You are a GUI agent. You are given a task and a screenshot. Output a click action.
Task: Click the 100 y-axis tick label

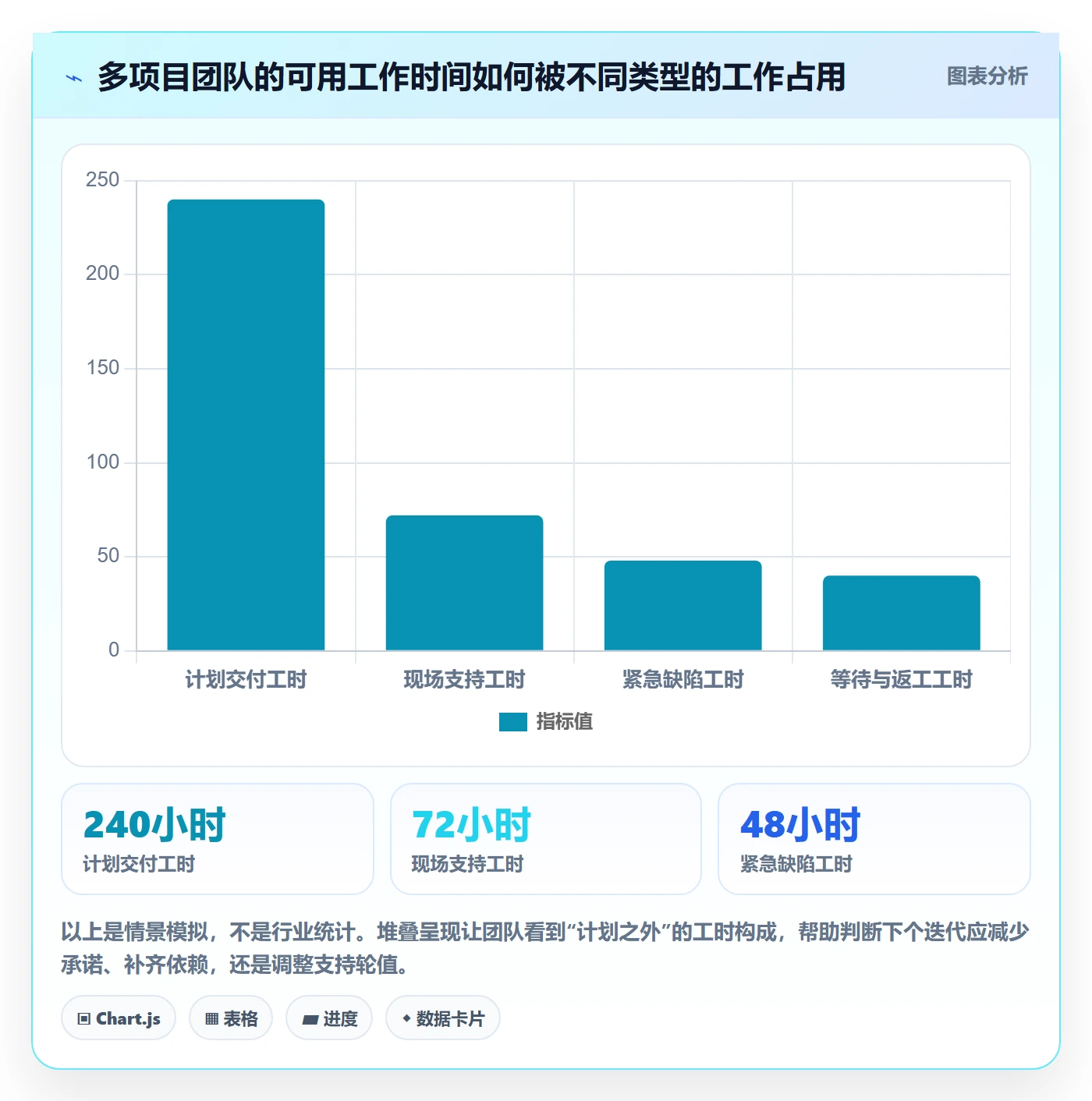pos(102,462)
